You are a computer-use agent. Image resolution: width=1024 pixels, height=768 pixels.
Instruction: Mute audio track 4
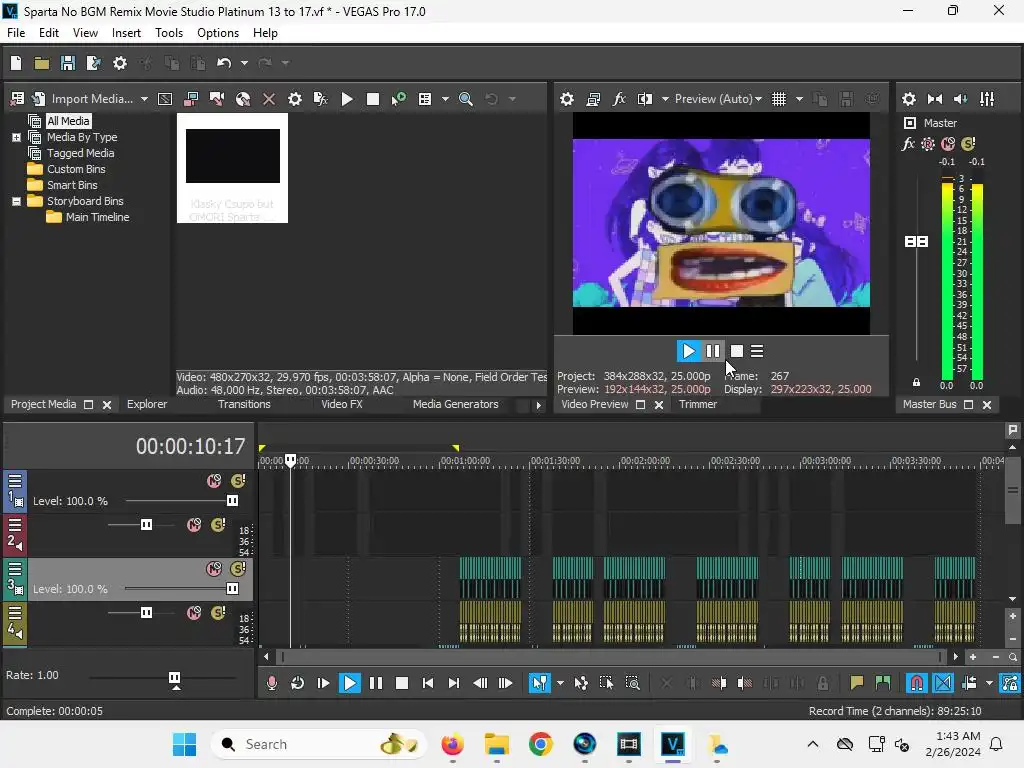tap(194, 613)
